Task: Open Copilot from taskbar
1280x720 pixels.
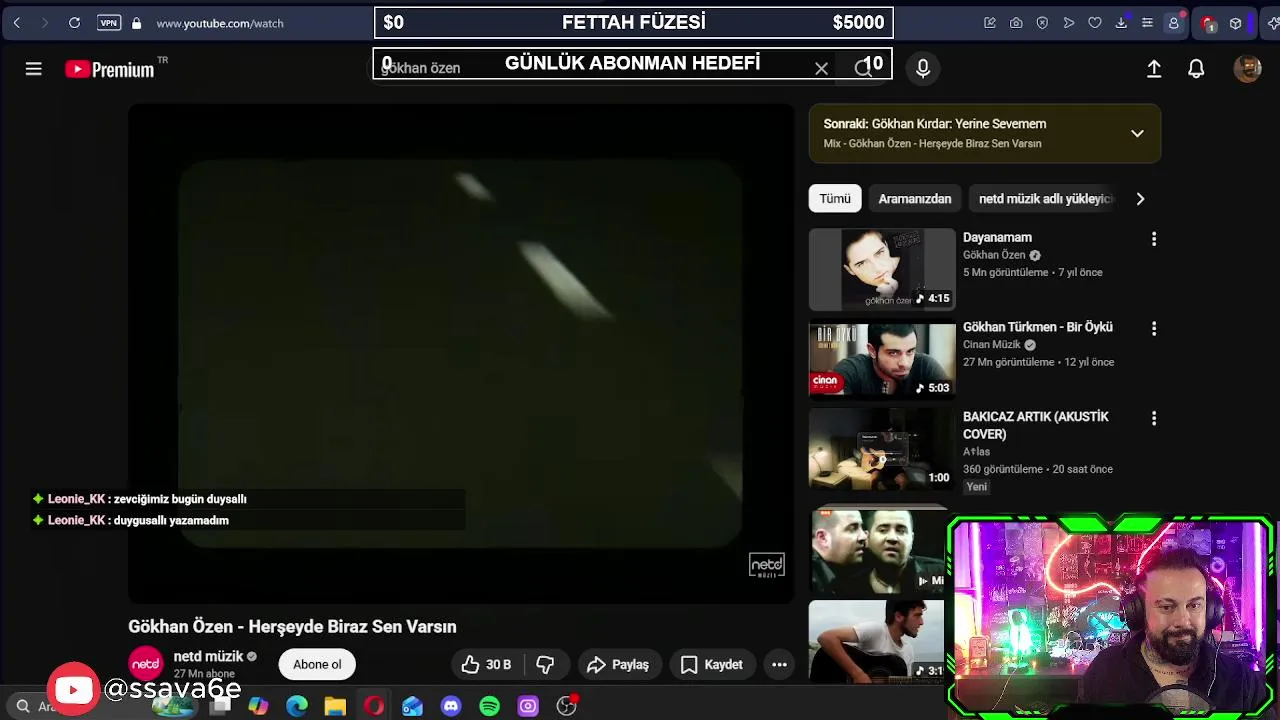Action: point(258,706)
